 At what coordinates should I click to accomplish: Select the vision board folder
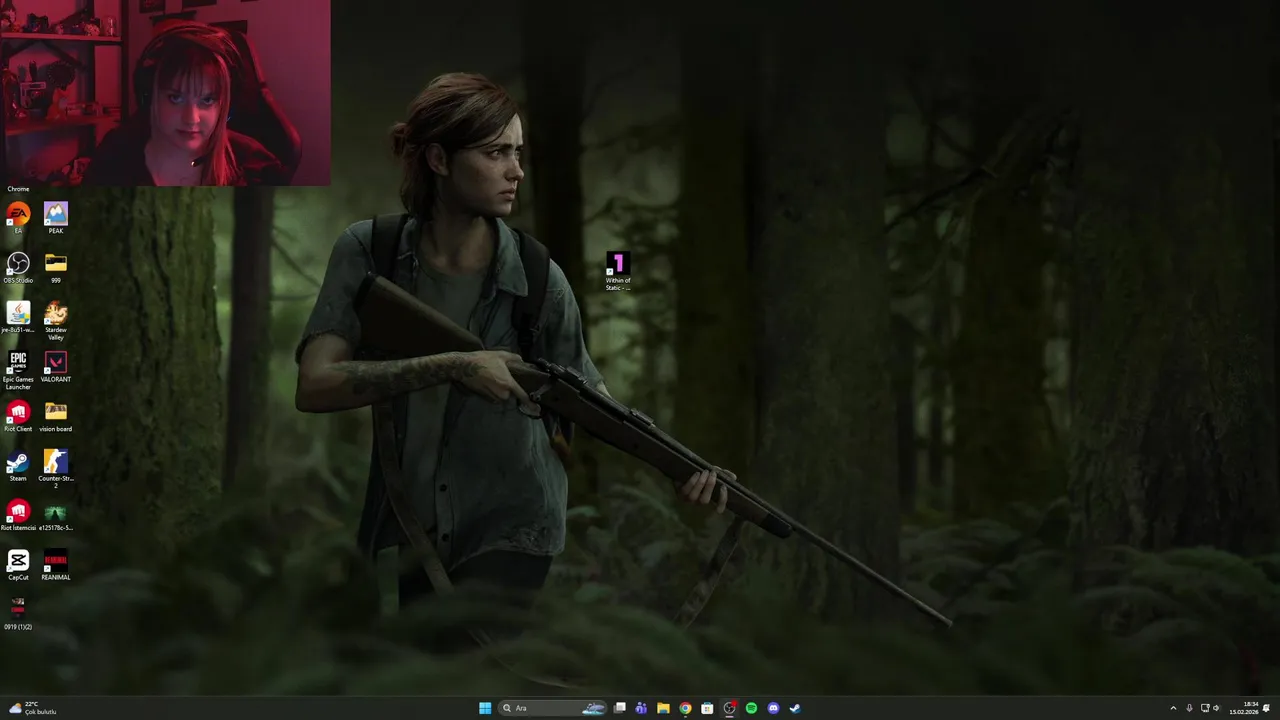point(56,414)
